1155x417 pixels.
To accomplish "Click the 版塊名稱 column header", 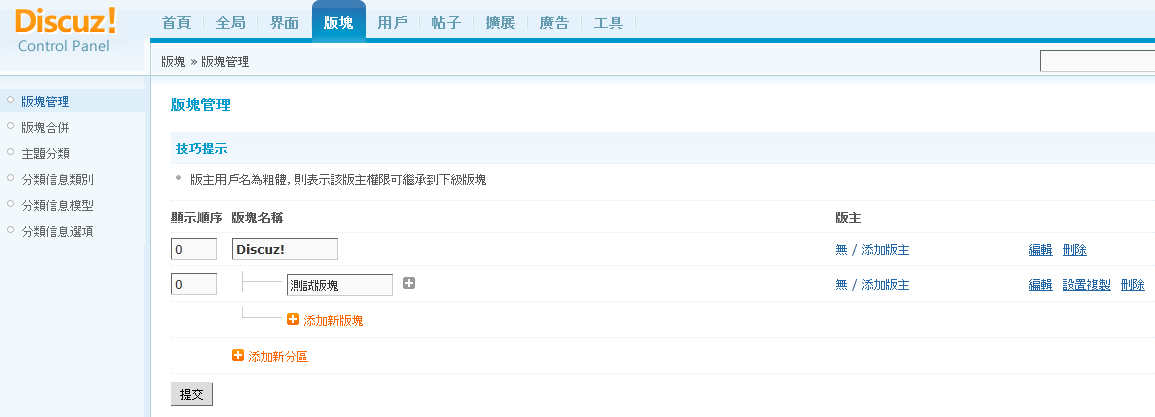I will point(258,217).
